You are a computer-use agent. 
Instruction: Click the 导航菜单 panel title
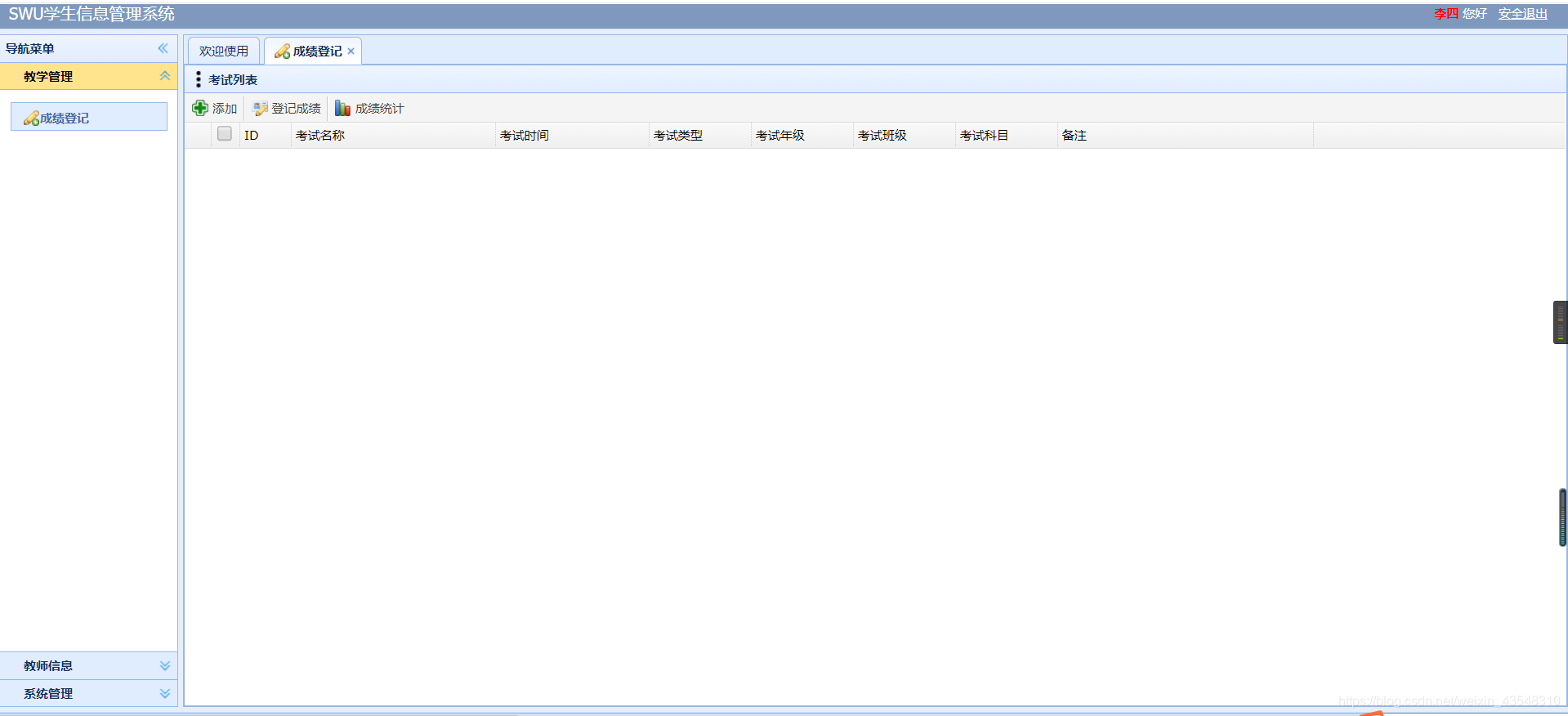(29, 49)
